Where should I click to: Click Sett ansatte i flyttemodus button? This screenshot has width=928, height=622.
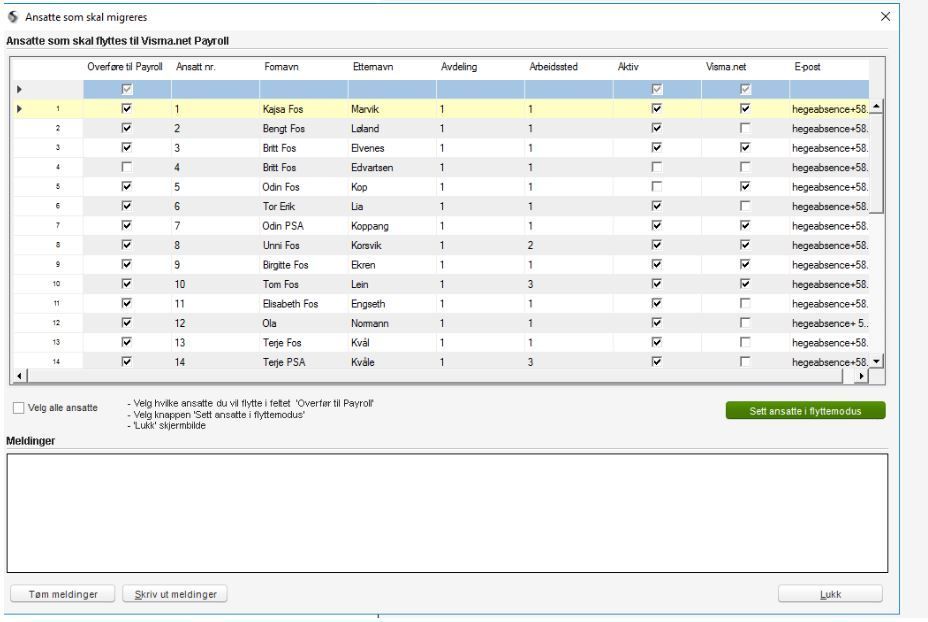tap(805, 411)
